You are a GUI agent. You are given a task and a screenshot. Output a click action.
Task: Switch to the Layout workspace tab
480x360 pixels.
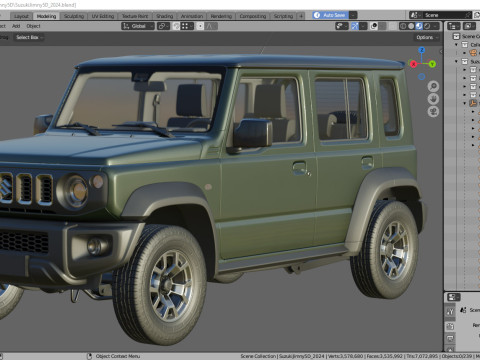(x=21, y=16)
